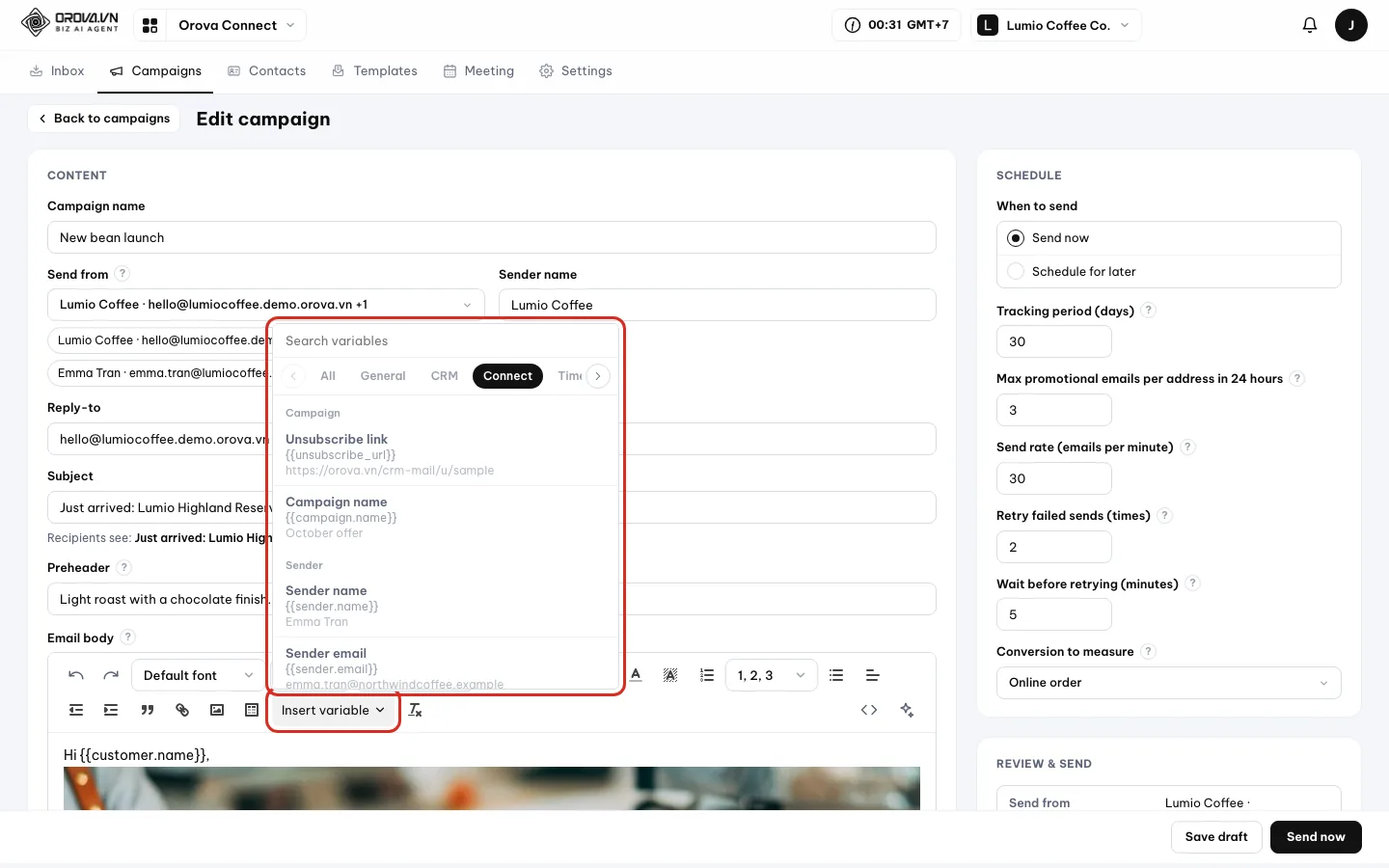The height and width of the screenshot is (868, 1389).
Task: Switch to the CRM variables tab
Action: pyautogui.click(x=444, y=376)
